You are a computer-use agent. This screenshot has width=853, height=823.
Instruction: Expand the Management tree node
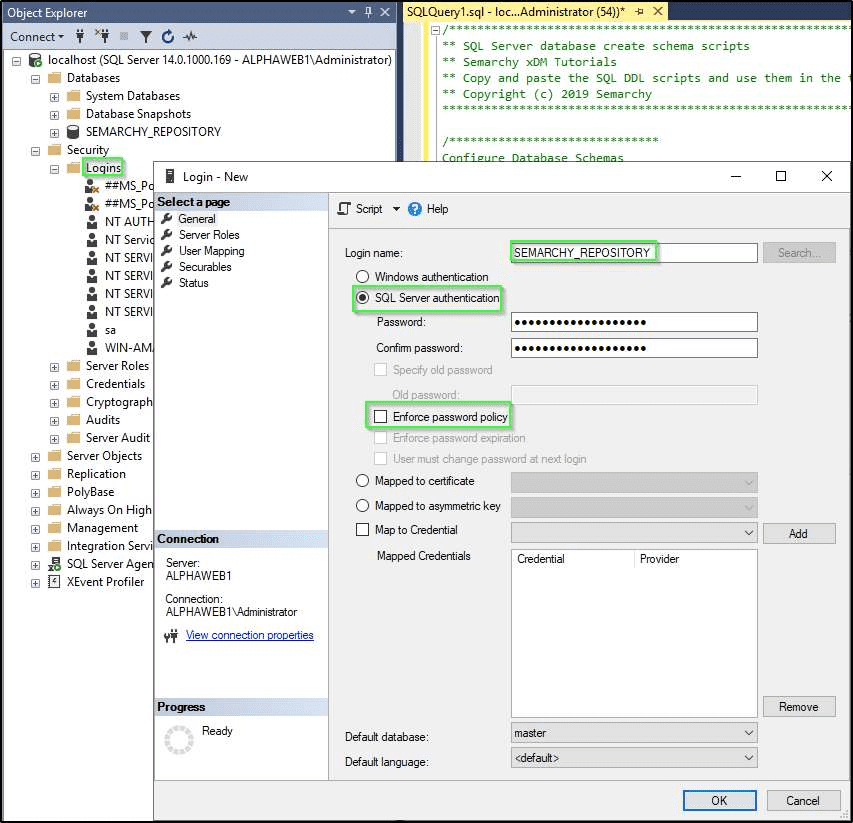[x=35, y=529]
